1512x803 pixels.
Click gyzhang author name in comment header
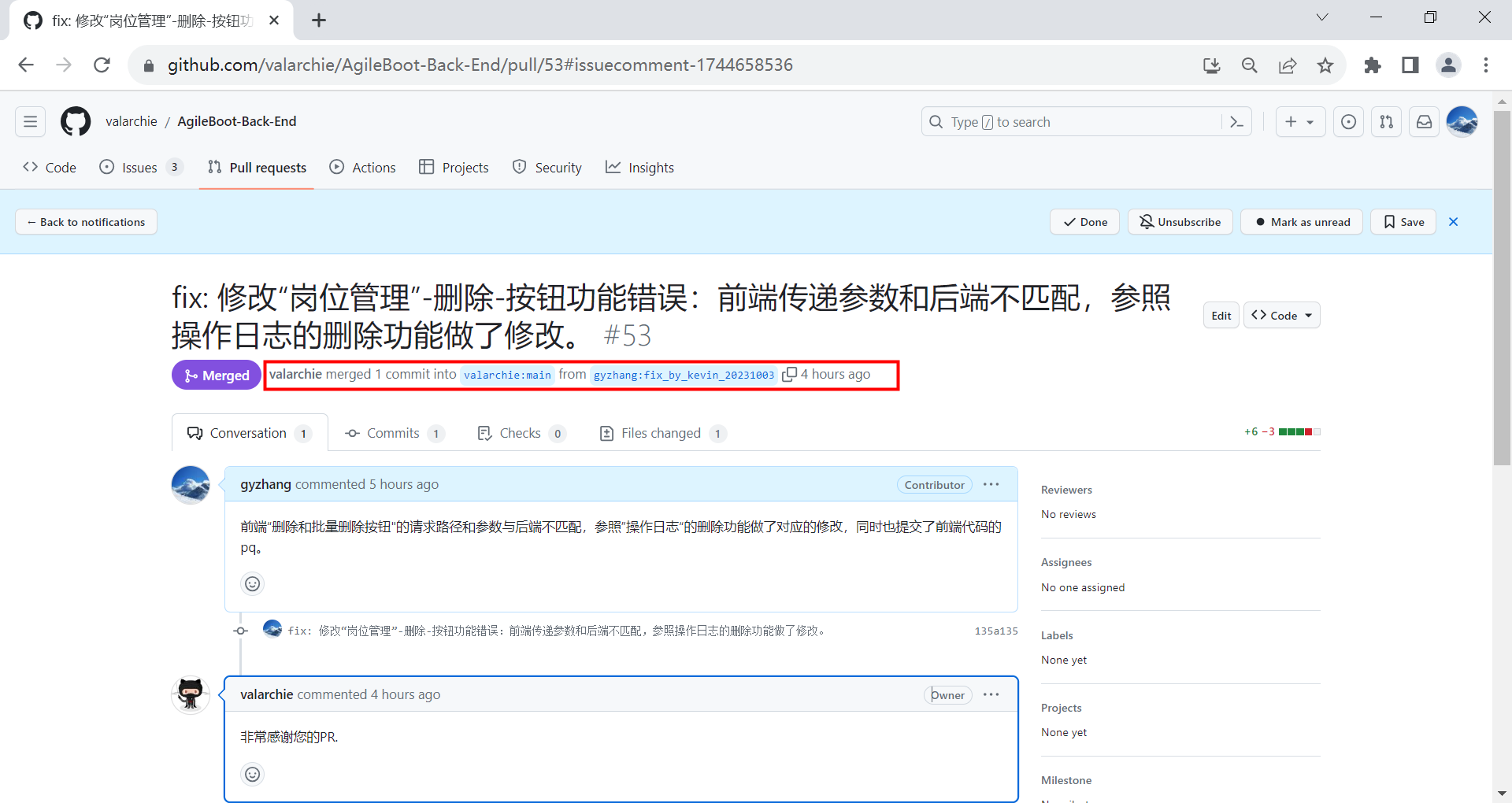(265, 484)
